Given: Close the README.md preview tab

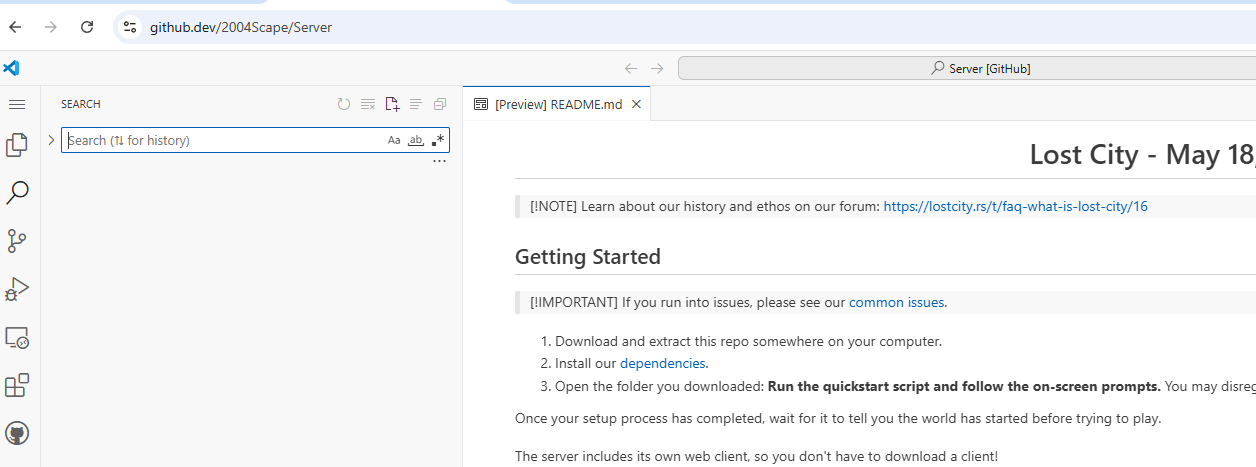Looking at the screenshot, I should tap(636, 104).
